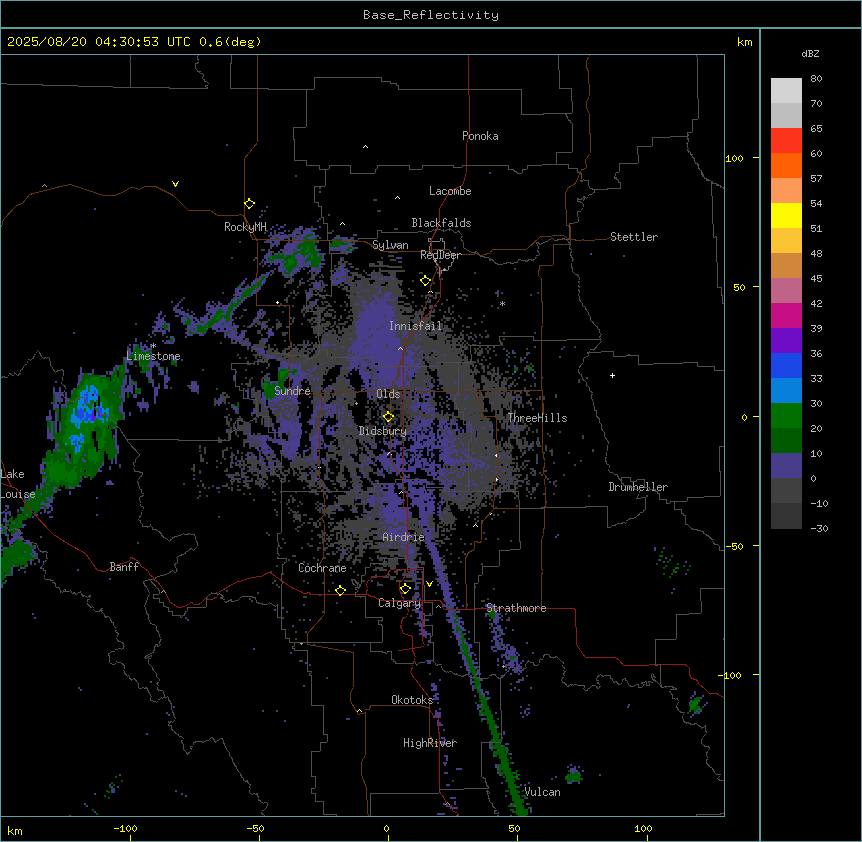Image resolution: width=862 pixels, height=842 pixels.
Task: Click the yellow diamond marker south of RedDeer
Action: pos(425,281)
